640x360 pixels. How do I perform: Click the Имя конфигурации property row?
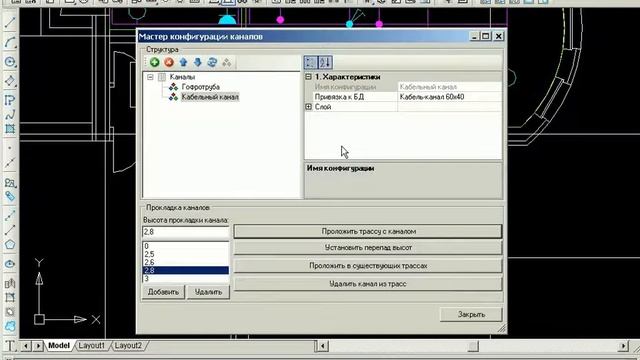coord(403,87)
